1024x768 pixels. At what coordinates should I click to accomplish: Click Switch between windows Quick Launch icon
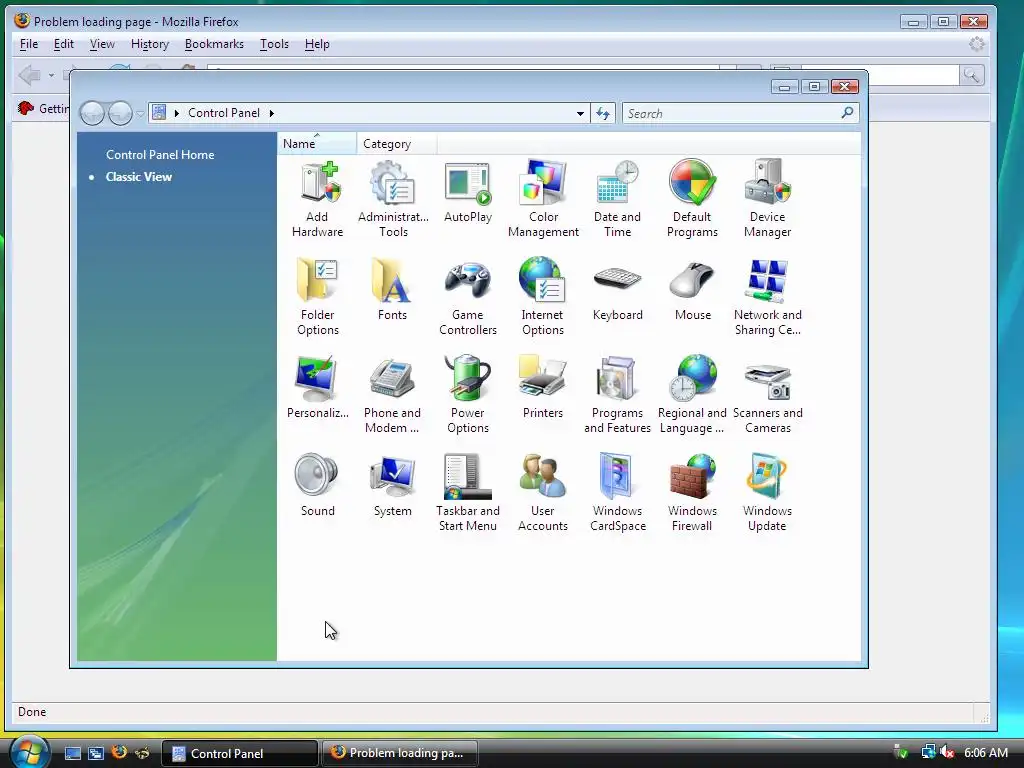click(96, 753)
